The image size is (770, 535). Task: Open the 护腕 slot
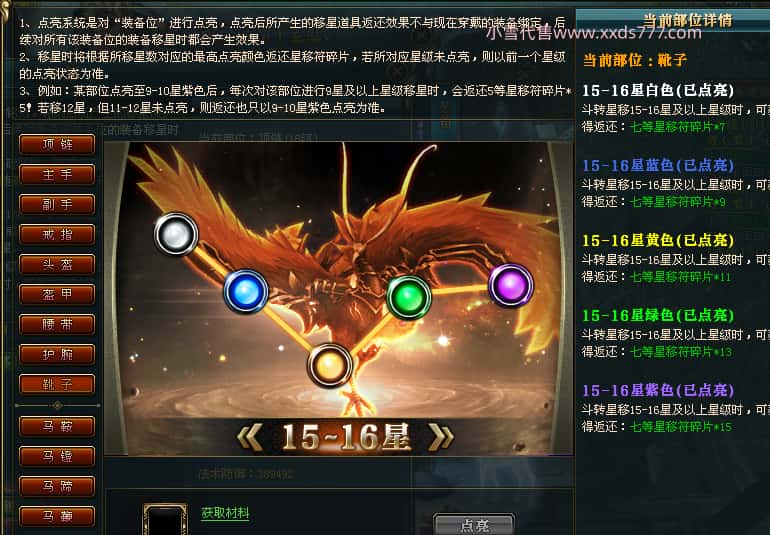point(57,354)
